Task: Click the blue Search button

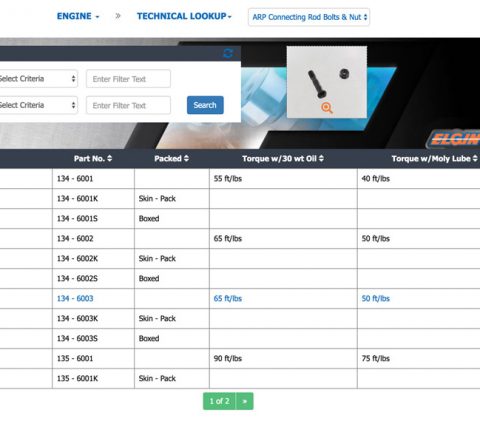Action: (205, 105)
